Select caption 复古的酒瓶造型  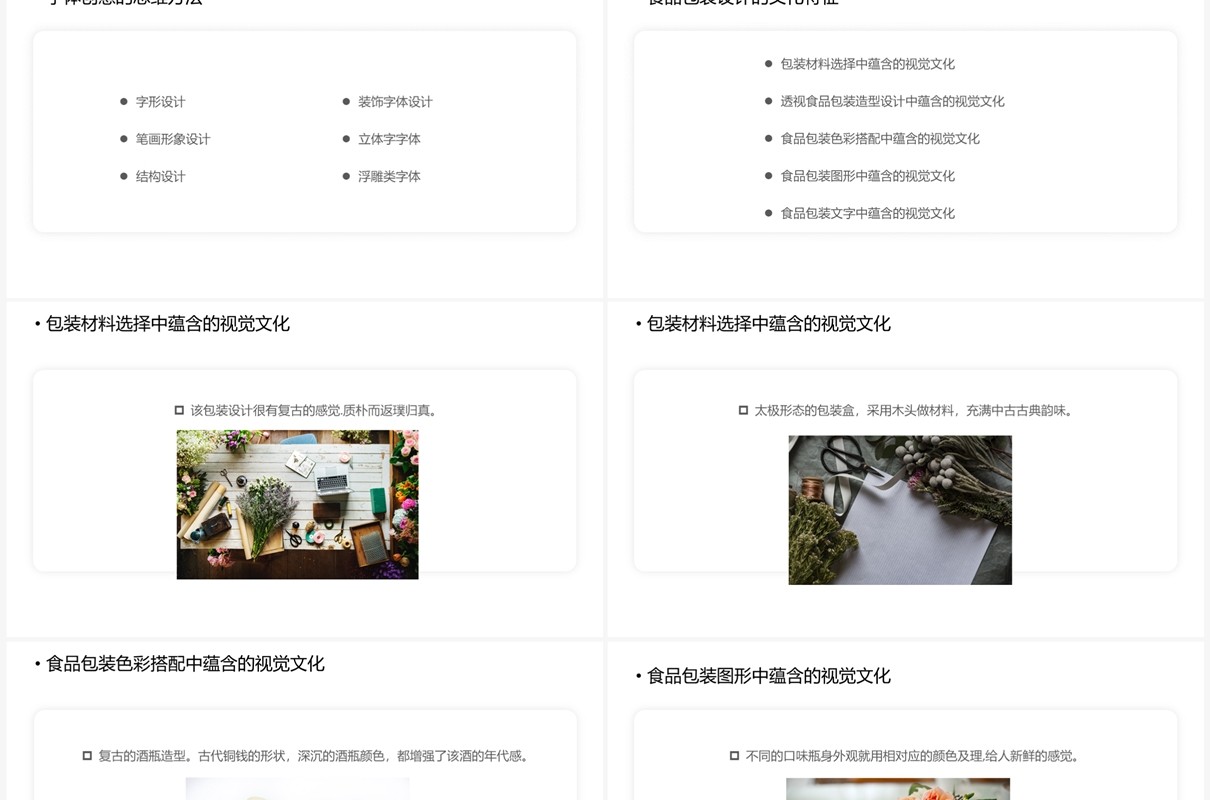[x=313, y=756]
